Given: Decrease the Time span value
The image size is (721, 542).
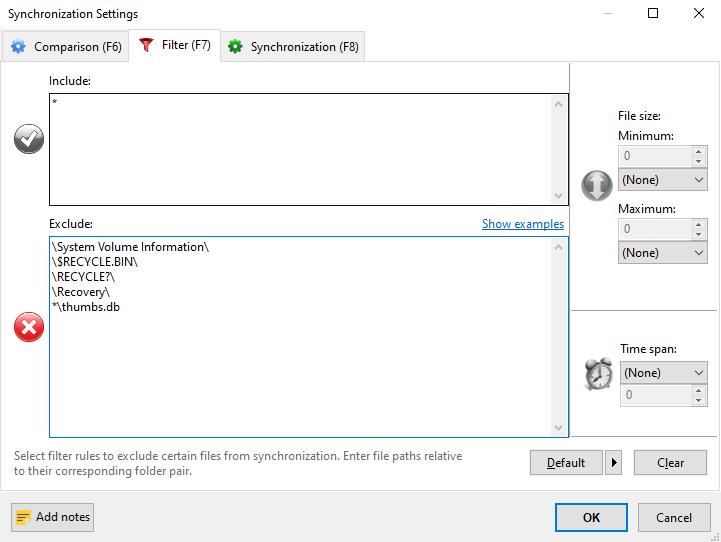Looking at the screenshot, I should [x=698, y=400].
